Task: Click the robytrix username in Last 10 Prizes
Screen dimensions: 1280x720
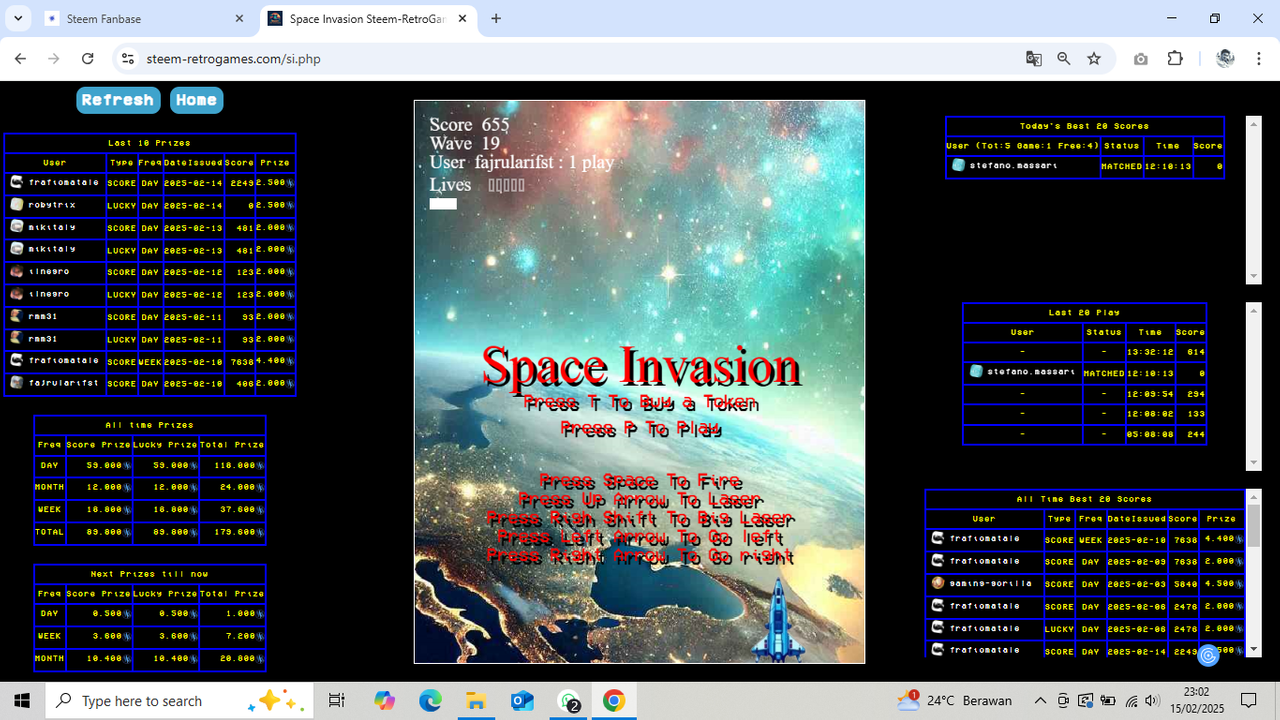Action: click(x=52, y=205)
